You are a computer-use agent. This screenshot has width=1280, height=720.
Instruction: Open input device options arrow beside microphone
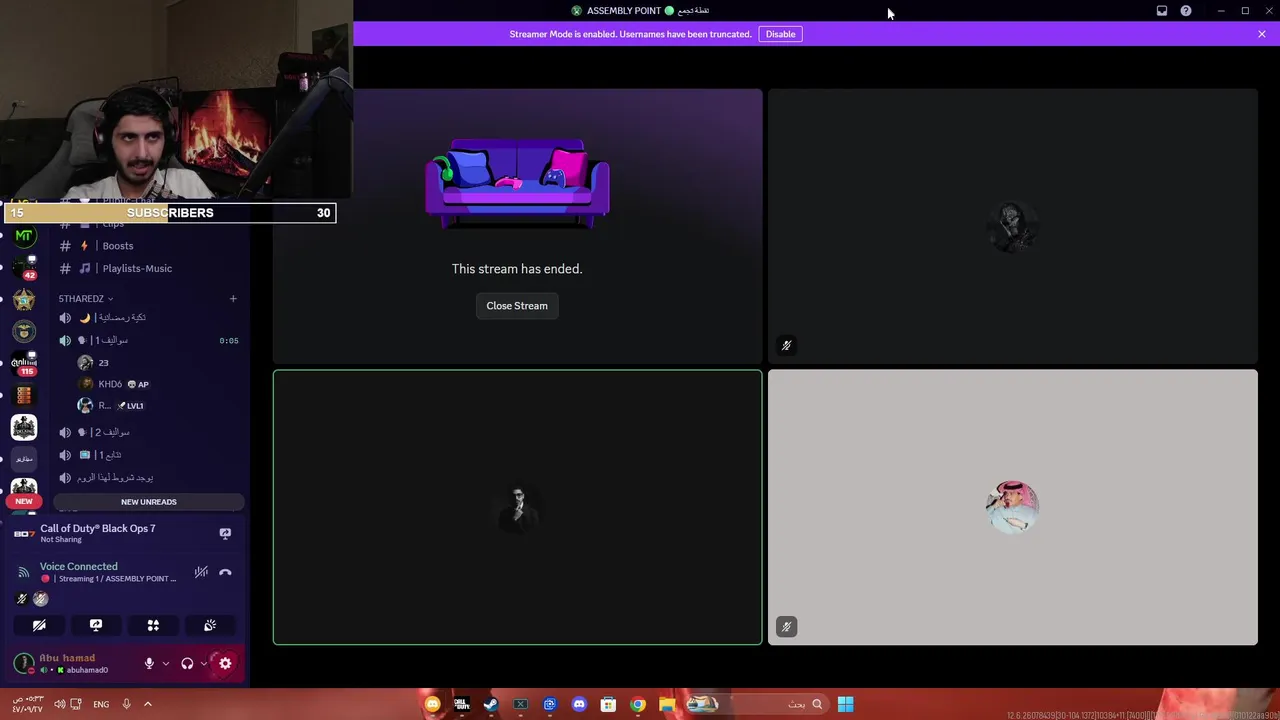[165, 663]
